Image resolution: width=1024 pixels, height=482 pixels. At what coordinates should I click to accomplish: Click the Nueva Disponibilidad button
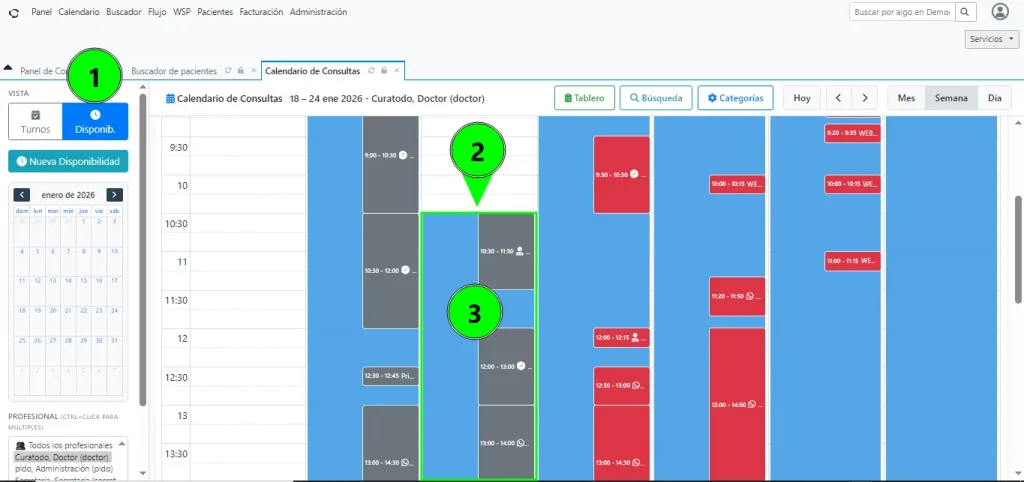pos(69,161)
